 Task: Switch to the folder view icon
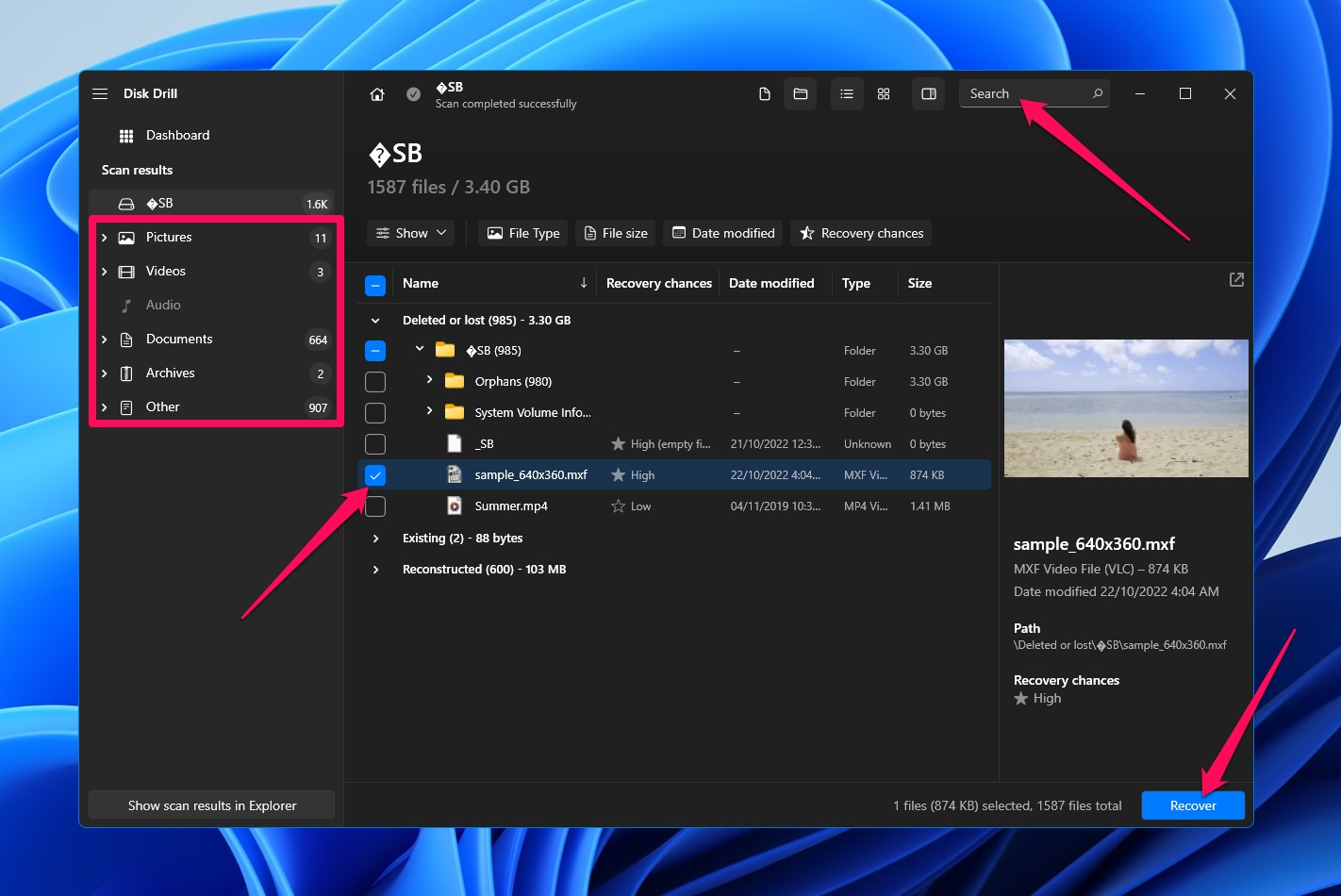pyautogui.click(x=801, y=94)
